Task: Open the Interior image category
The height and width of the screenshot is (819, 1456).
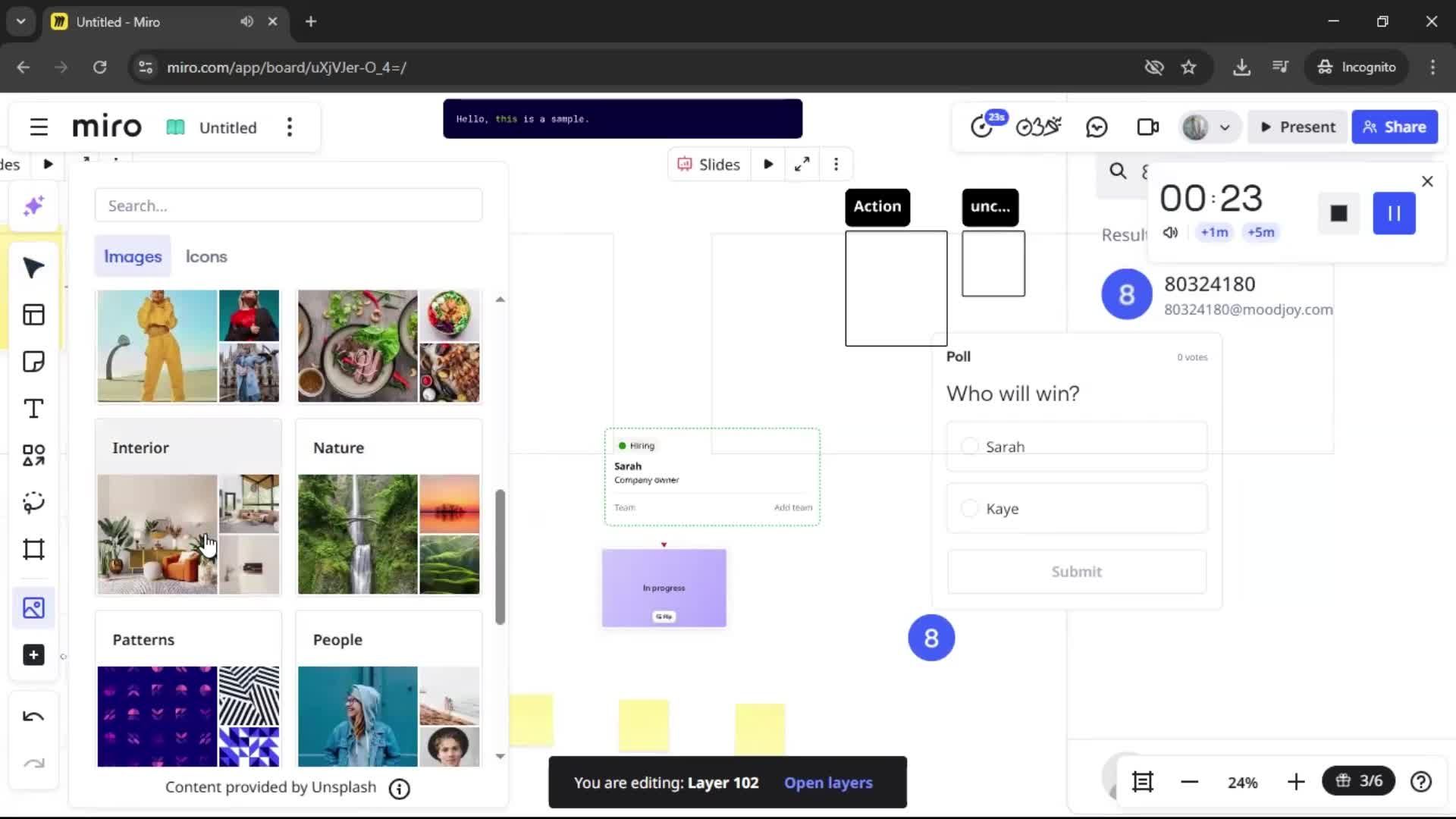Action: pyautogui.click(x=188, y=507)
